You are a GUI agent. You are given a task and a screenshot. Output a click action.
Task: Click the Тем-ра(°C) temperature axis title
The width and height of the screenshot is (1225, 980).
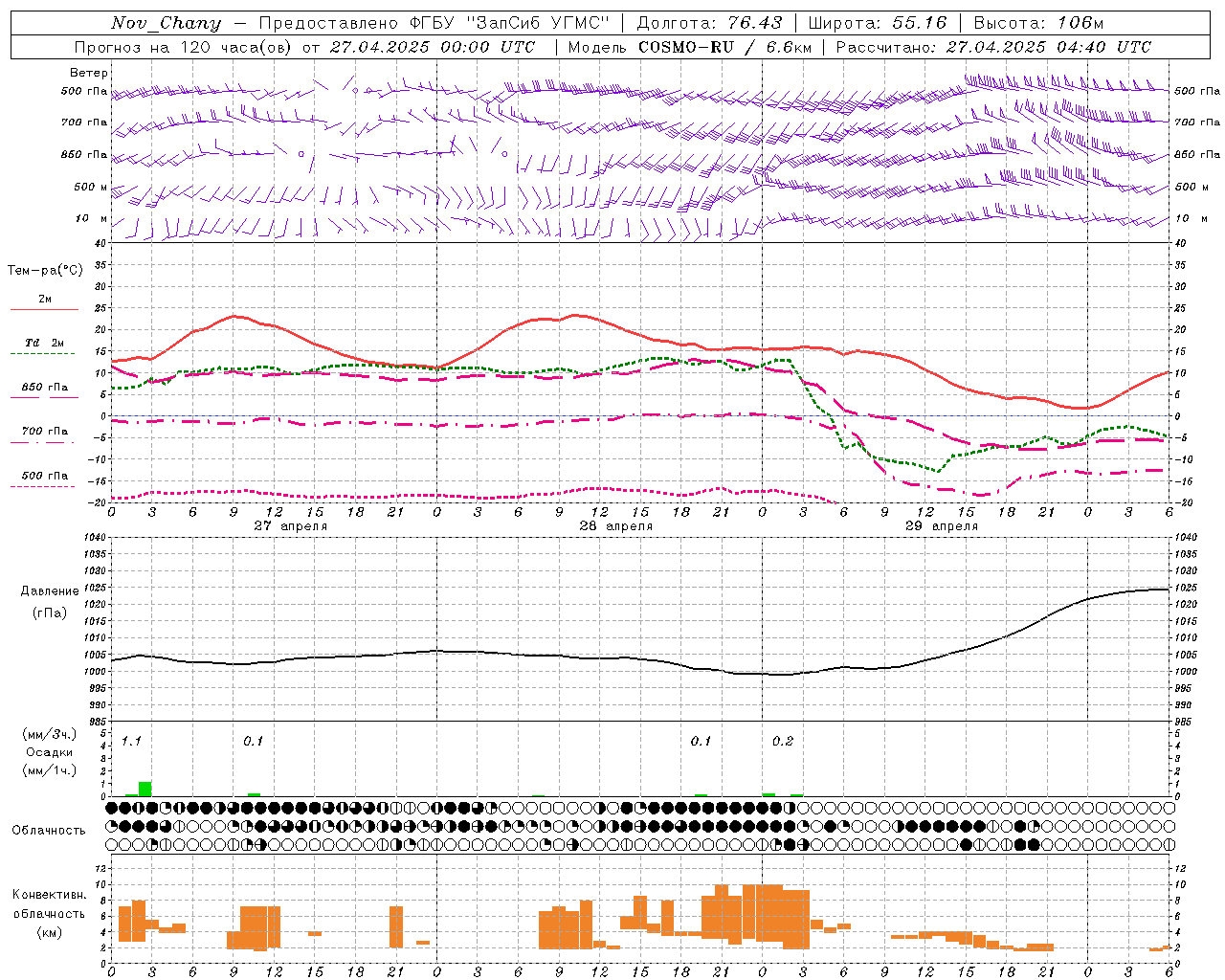point(45,271)
